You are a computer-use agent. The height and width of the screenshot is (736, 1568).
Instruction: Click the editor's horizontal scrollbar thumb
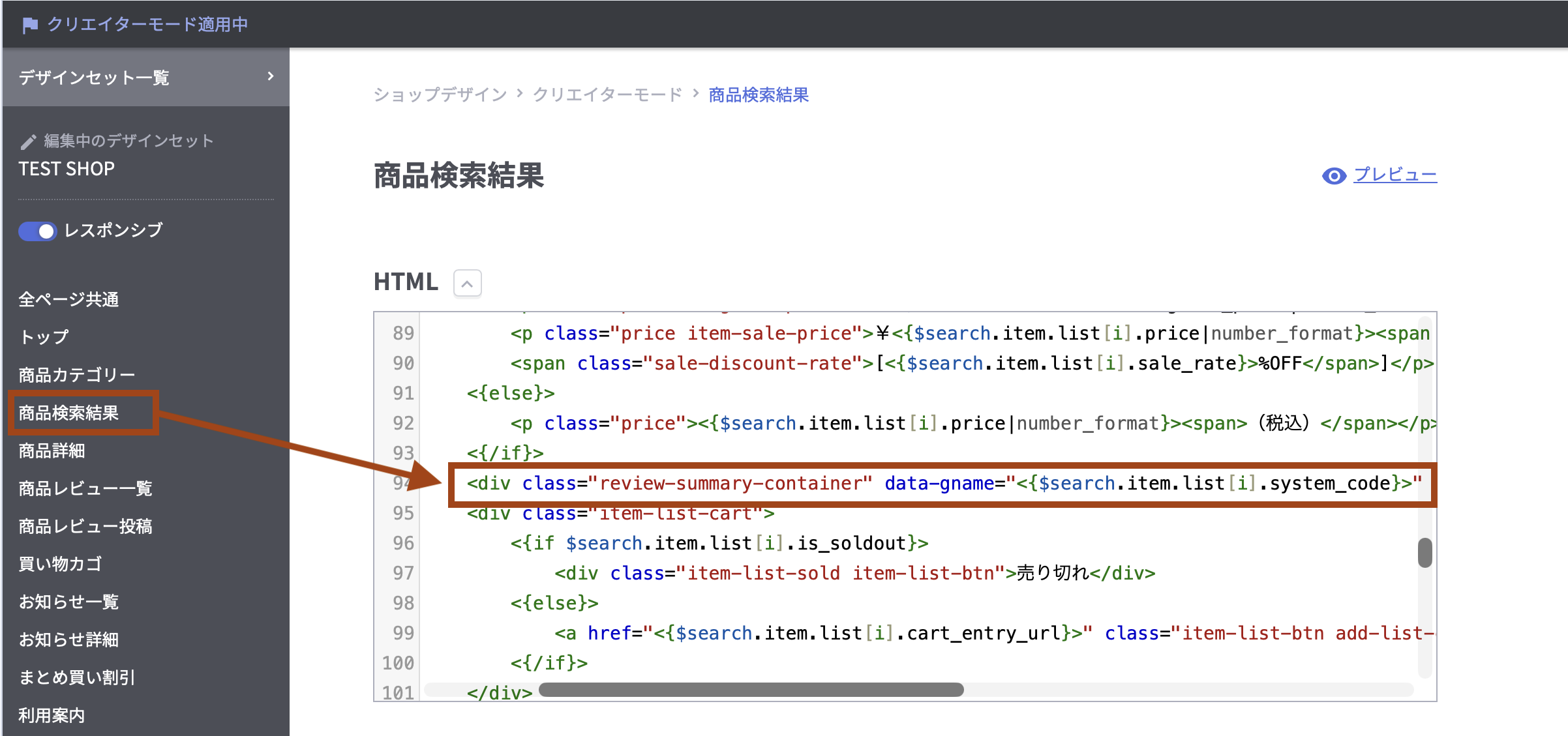pyautogui.click(x=750, y=690)
